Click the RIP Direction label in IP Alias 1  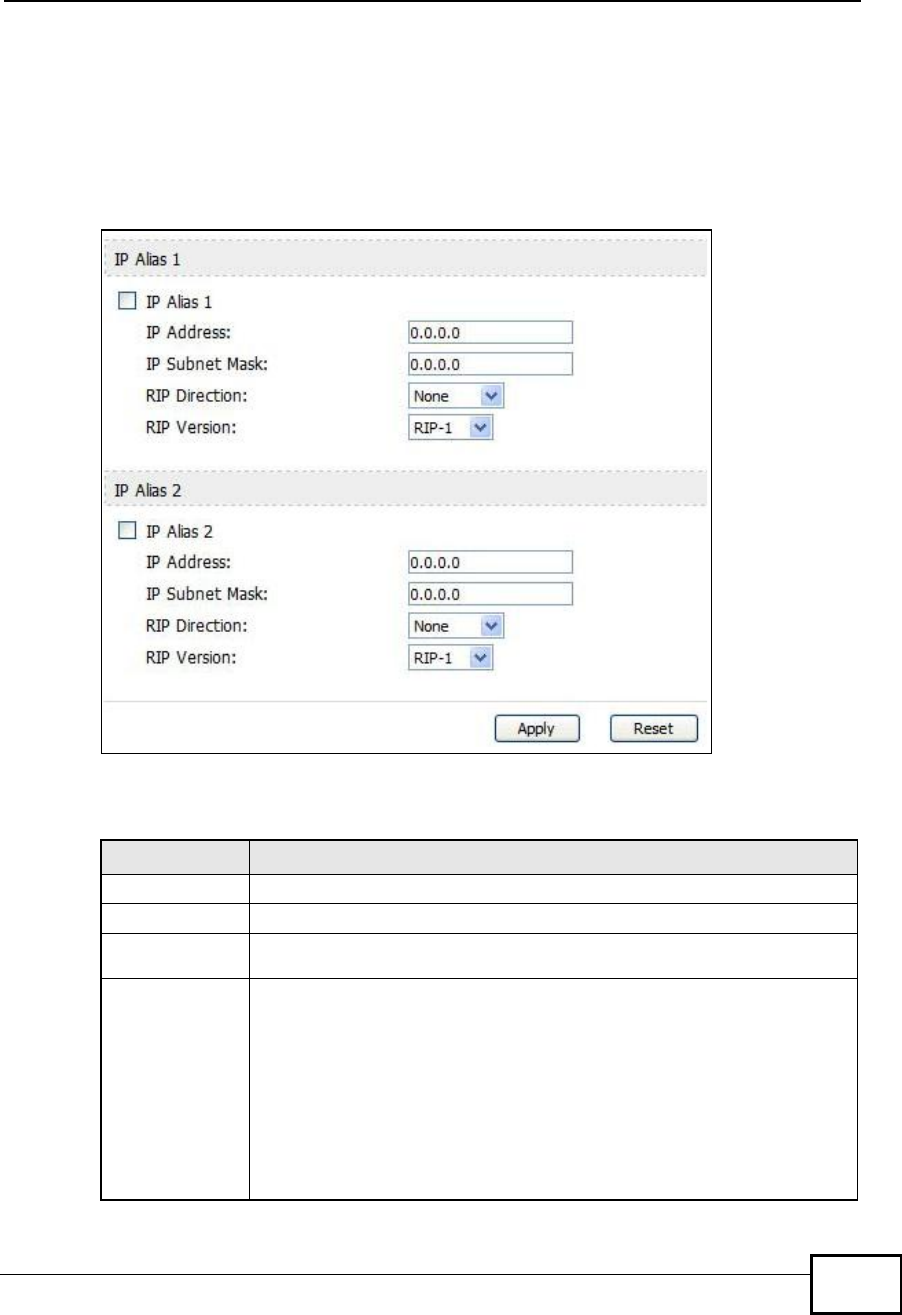tap(196, 396)
